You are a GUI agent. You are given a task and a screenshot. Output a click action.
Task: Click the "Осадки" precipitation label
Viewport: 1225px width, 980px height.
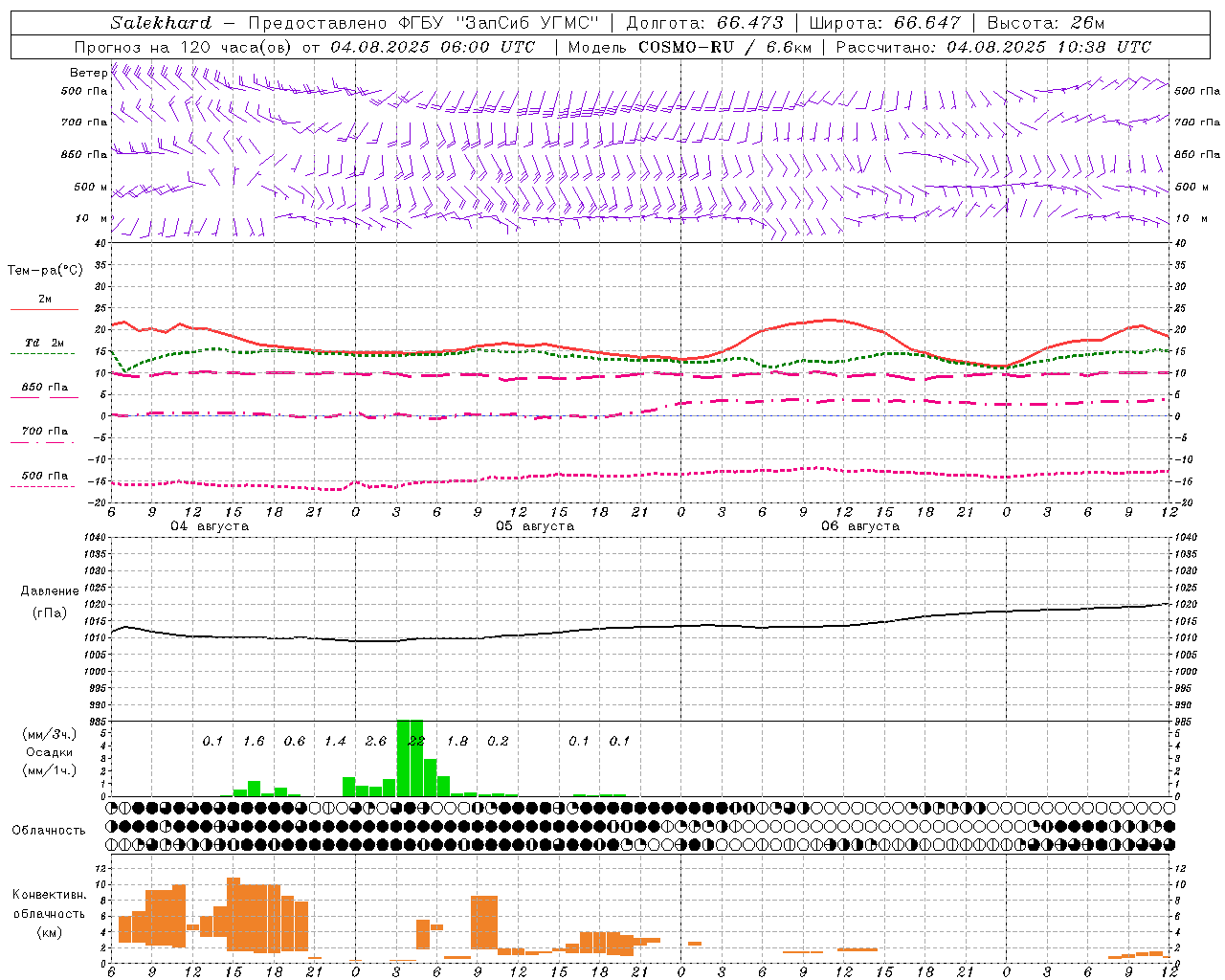tap(49, 752)
